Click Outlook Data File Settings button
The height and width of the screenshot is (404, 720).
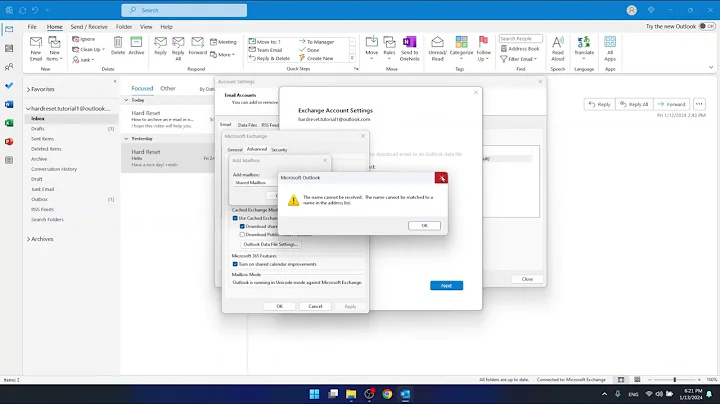[x=271, y=244]
